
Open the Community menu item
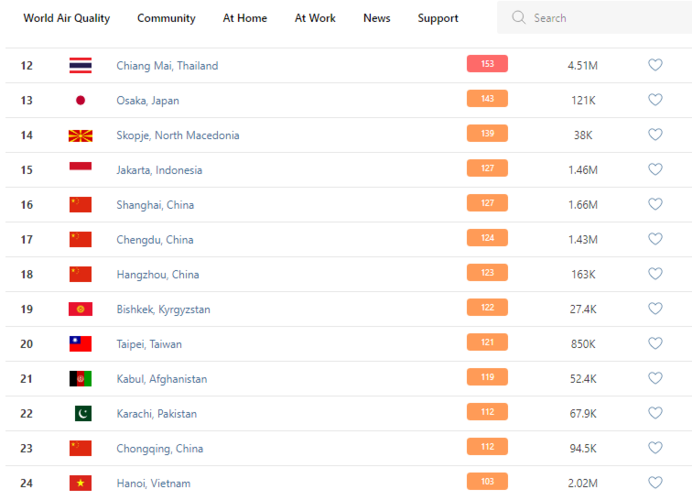[x=166, y=18]
